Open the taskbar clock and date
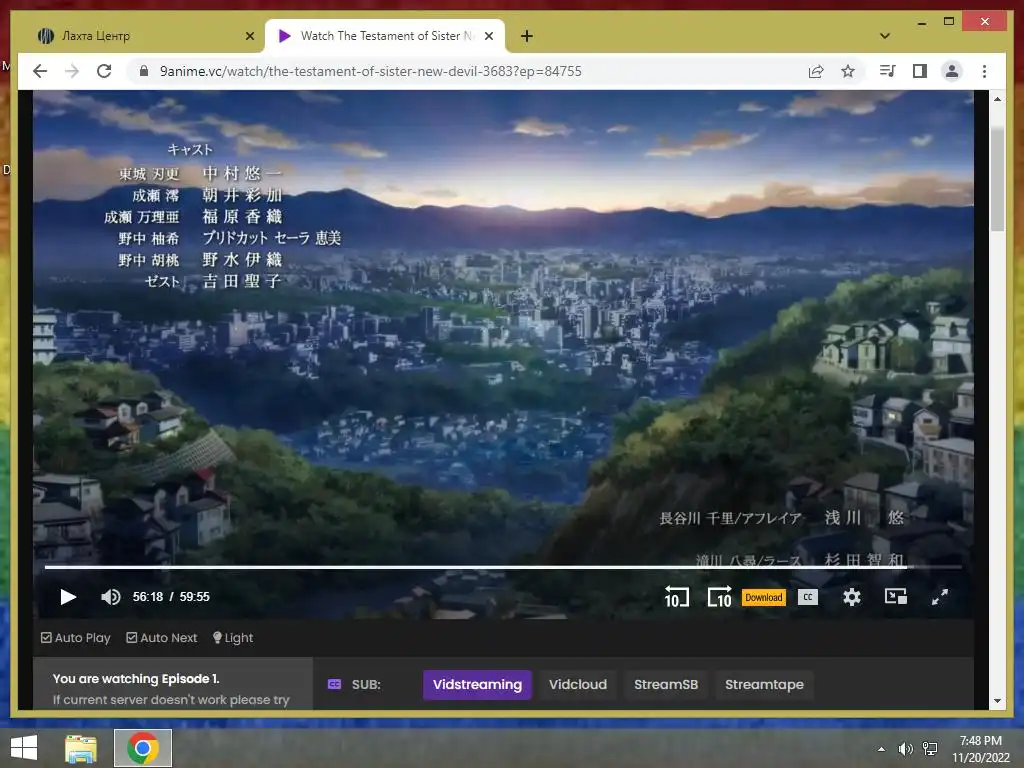The height and width of the screenshot is (768, 1024). 981,749
